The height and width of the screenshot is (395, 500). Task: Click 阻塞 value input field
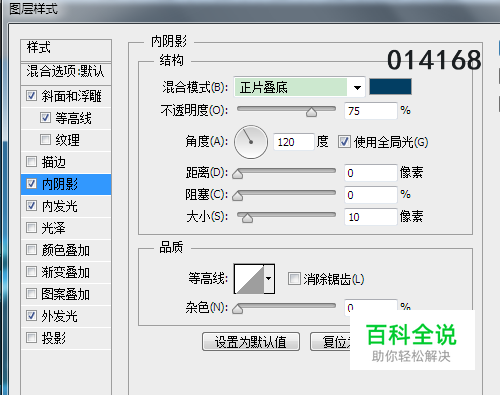pyautogui.click(x=371, y=195)
